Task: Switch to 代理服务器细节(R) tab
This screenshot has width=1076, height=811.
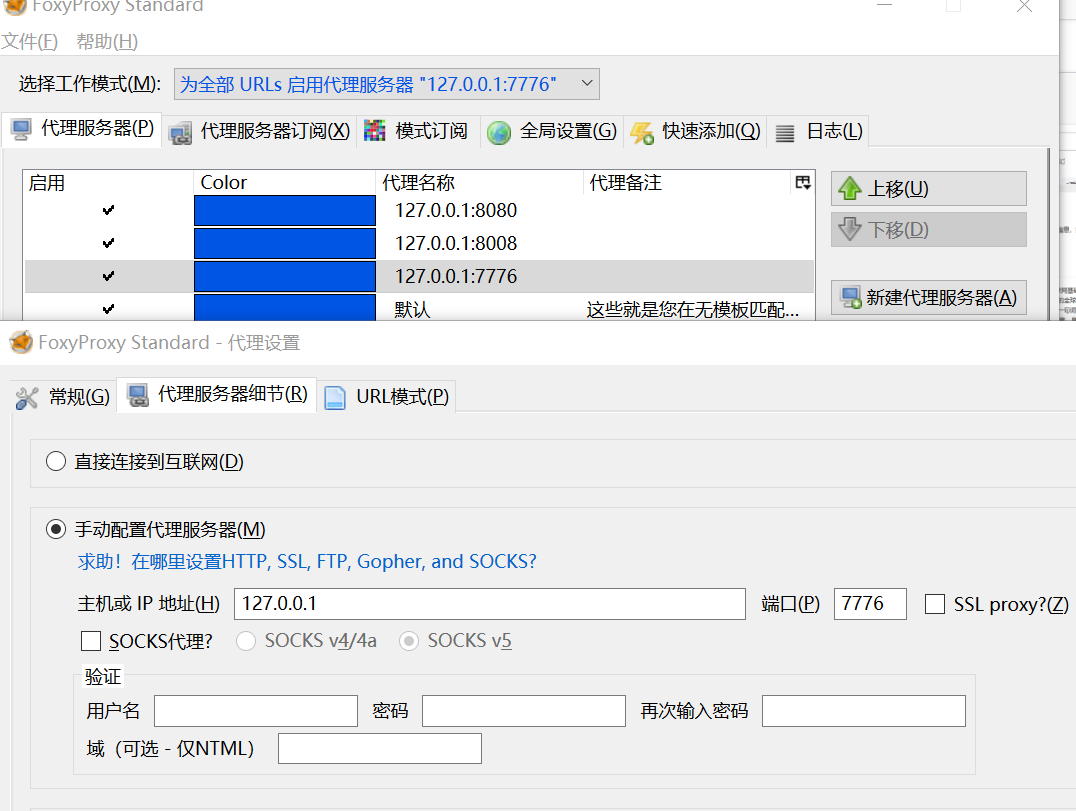Action: pyautogui.click(x=216, y=395)
